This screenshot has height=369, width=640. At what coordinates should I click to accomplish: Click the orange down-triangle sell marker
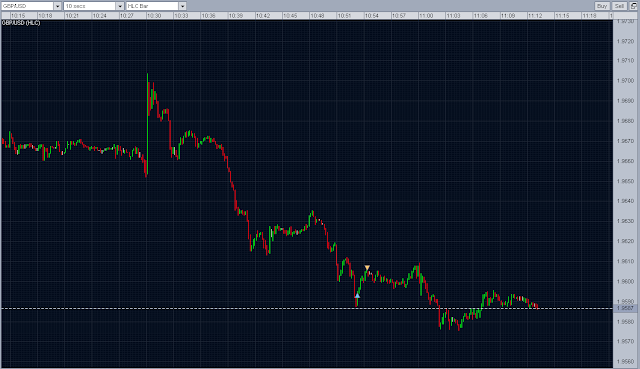(367, 268)
